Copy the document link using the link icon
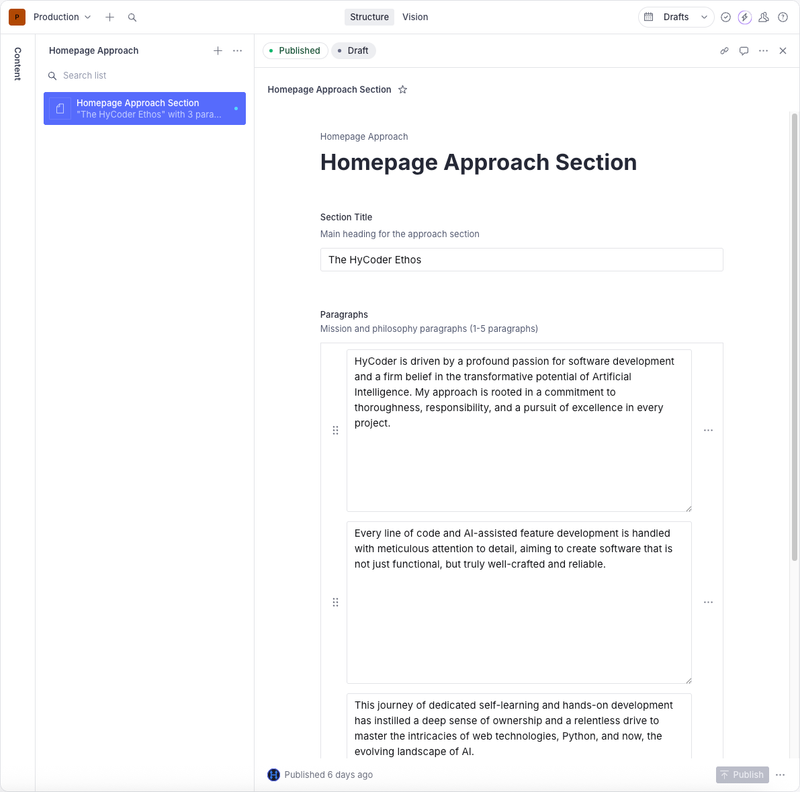The height and width of the screenshot is (792, 800). pyautogui.click(x=724, y=50)
